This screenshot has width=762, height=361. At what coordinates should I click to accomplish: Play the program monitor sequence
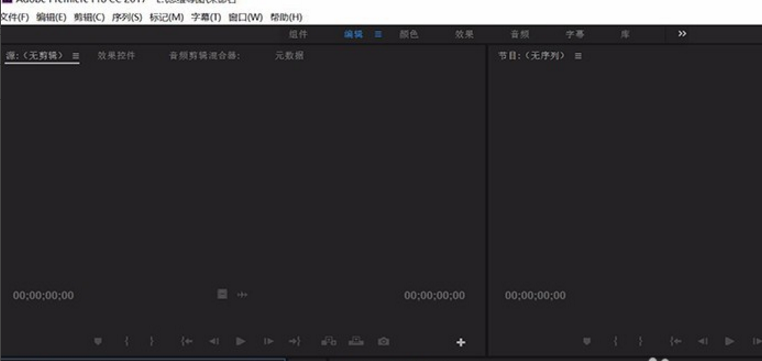pyautogui.click(x=729, y=341)
